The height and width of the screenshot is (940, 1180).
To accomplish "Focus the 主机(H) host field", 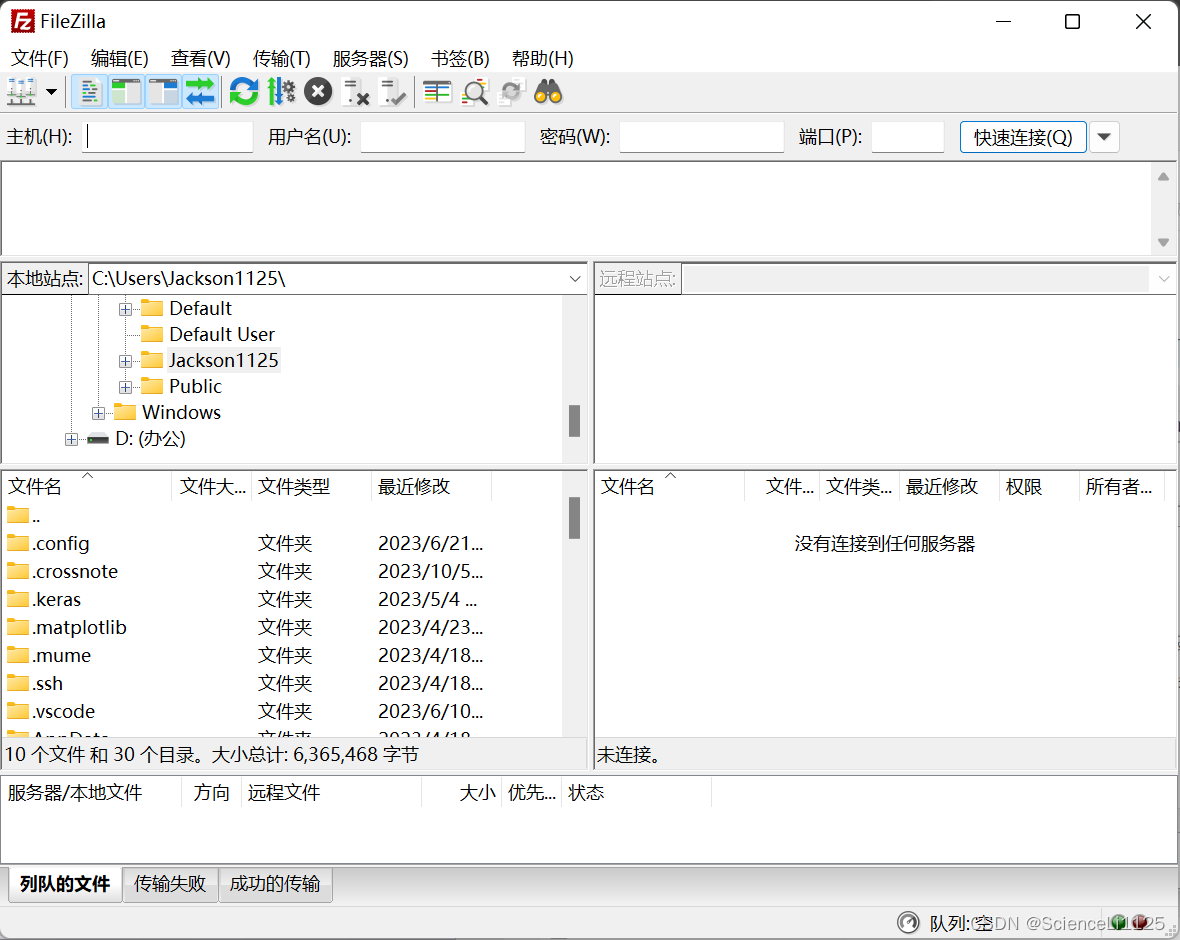I will point(167,137).
